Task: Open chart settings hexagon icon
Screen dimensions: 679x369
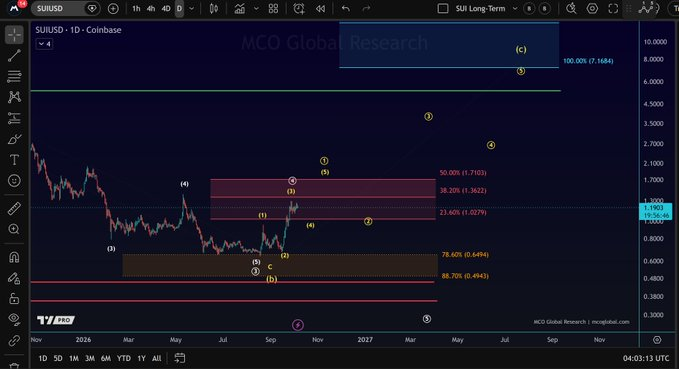Action: tap(592, 9)
